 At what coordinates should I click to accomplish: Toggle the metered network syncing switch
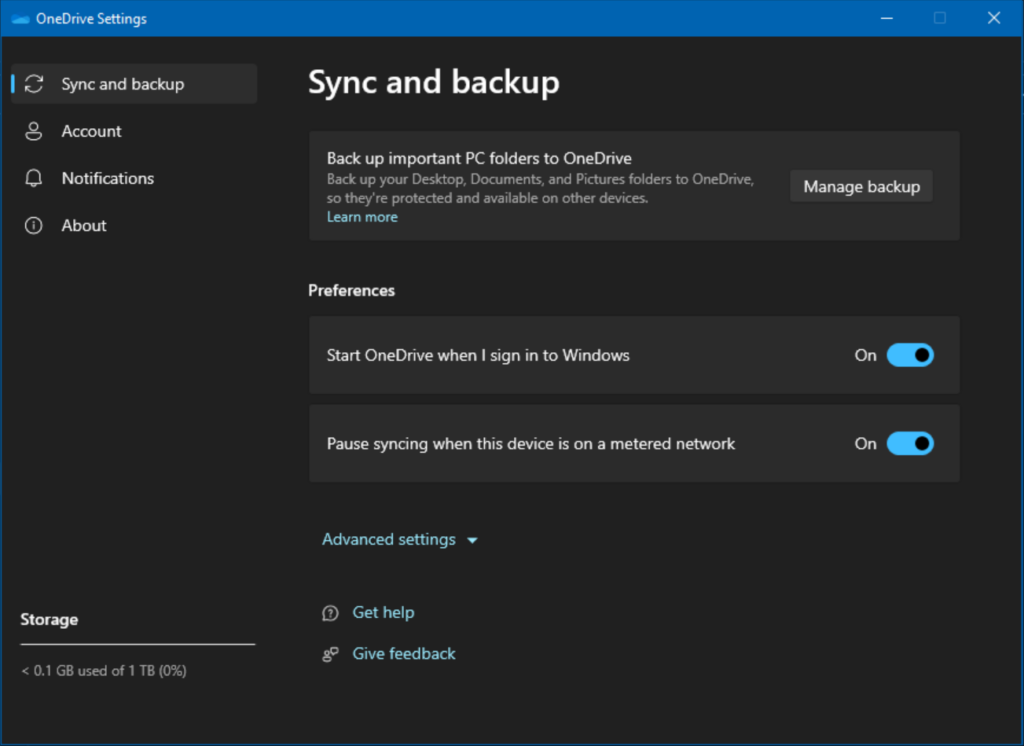(910, 443)
